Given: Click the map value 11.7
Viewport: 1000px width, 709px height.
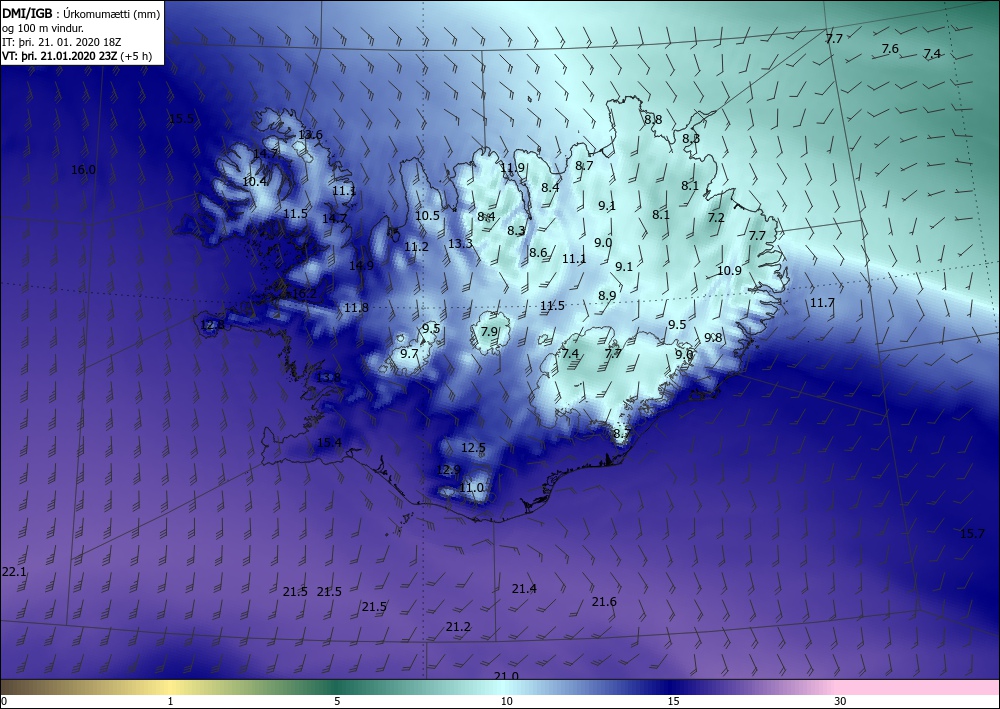Looking at the screenshot, I should coord(822,303).
